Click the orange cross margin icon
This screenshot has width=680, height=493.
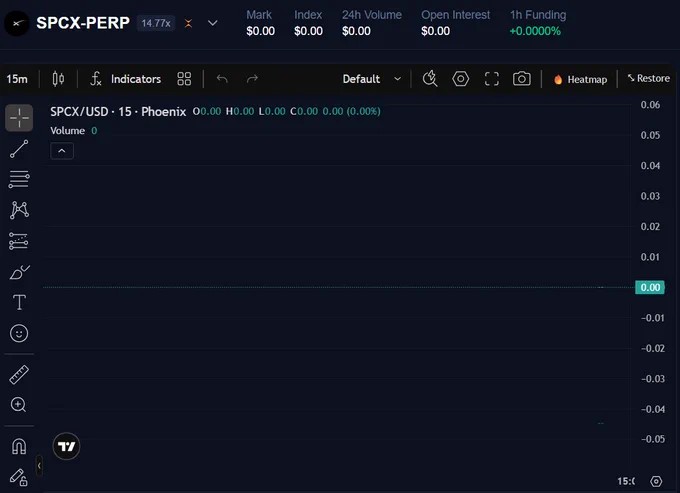[x=188, y=23]
